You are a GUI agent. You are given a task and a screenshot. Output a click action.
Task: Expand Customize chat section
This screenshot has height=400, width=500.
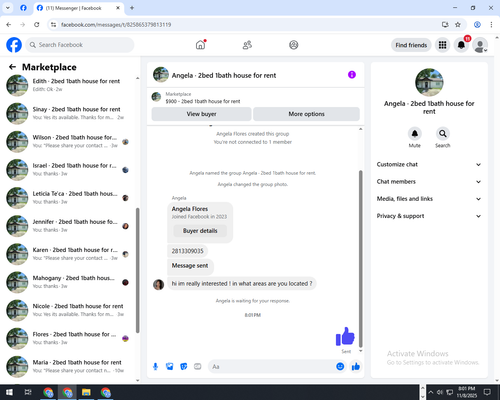point(429,164)
